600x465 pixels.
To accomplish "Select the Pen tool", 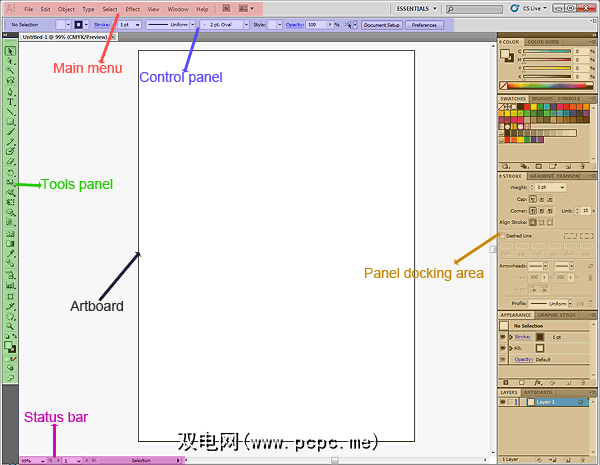I will (10, 92).
